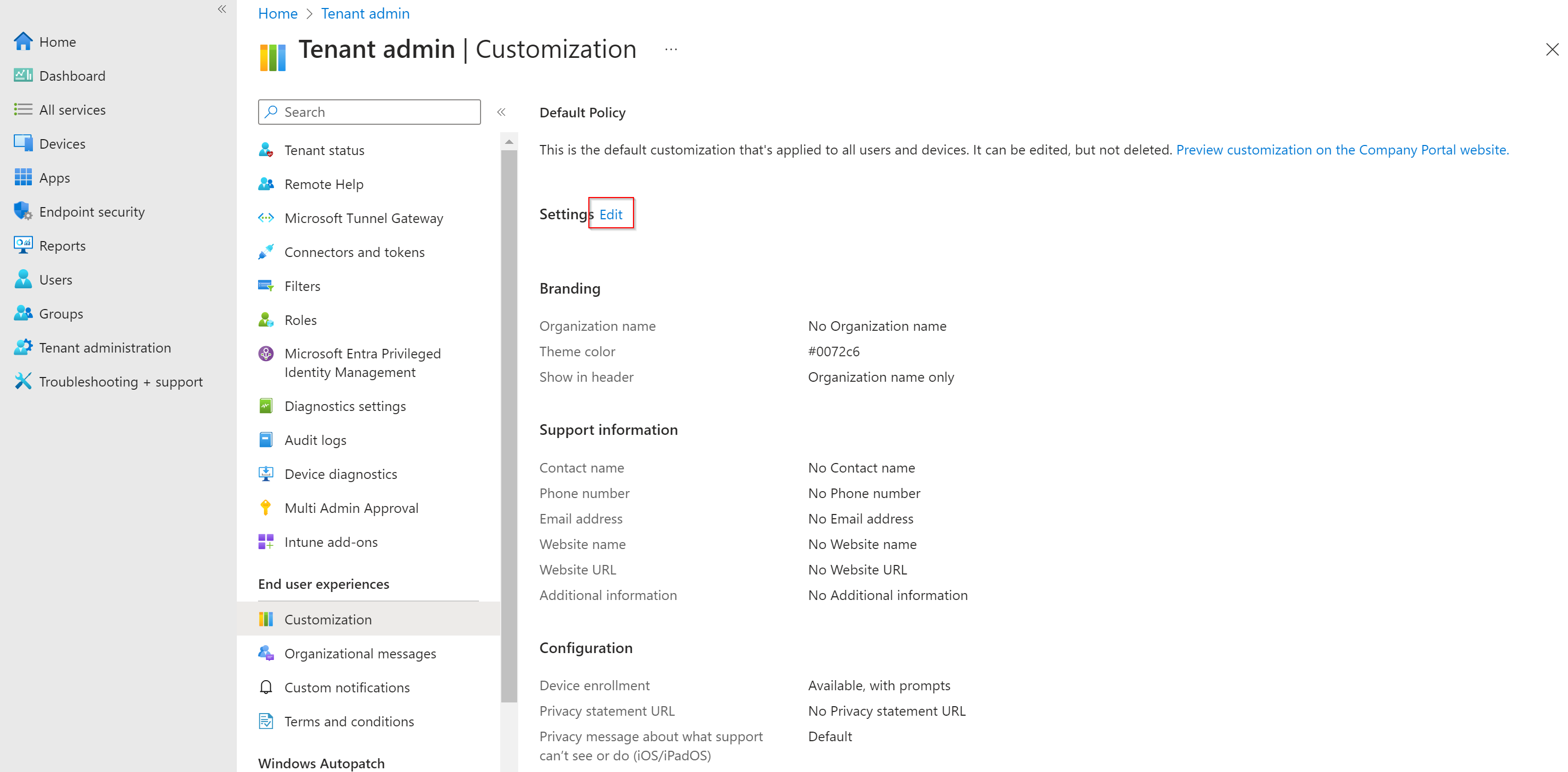1568x772 pixels.
Task: Open the Reports section
Action: click(x=63, y=245)
